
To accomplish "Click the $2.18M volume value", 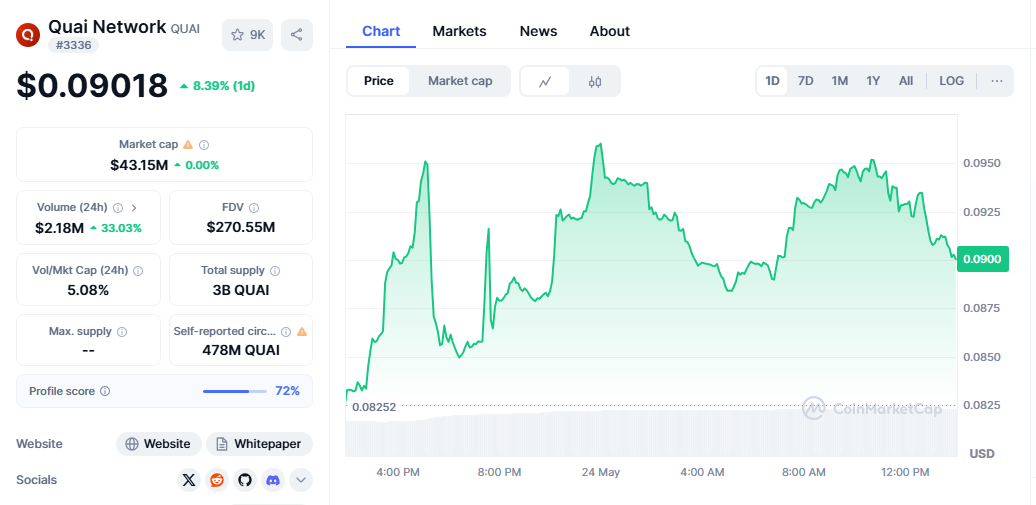I will (x=59, y=229).
